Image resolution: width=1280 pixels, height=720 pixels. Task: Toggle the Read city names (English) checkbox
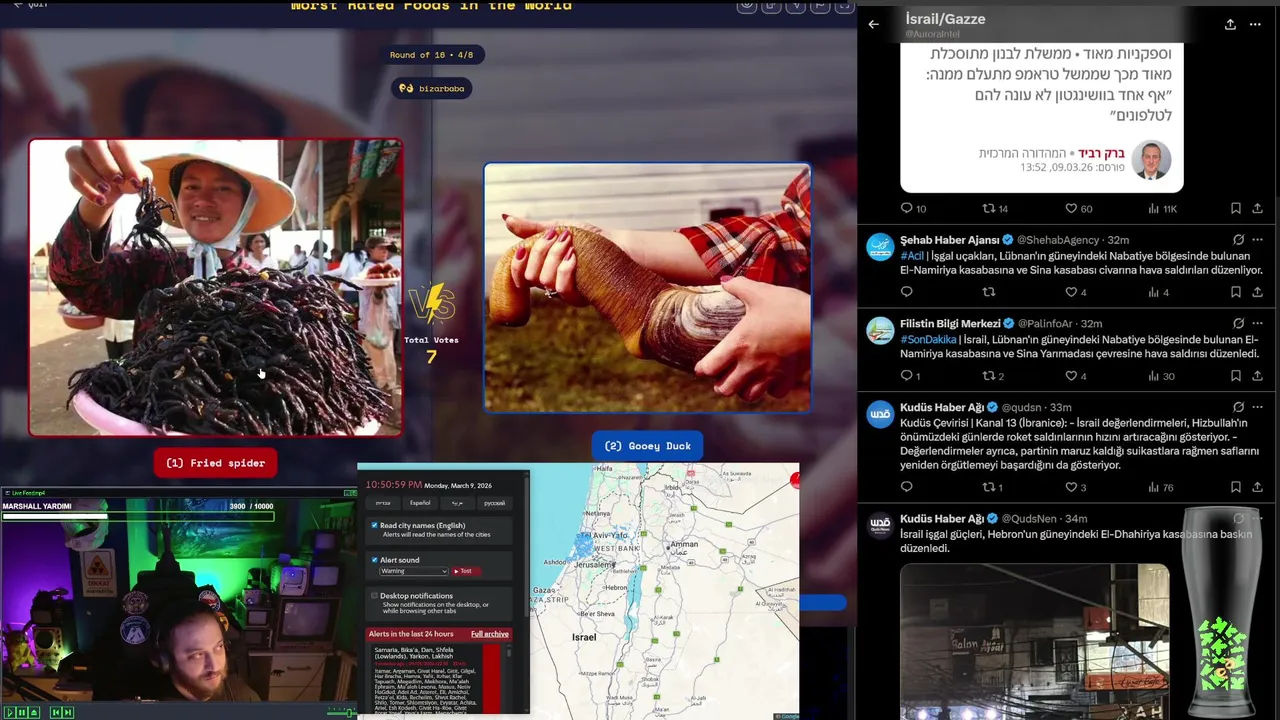click(x=375, y=525)
